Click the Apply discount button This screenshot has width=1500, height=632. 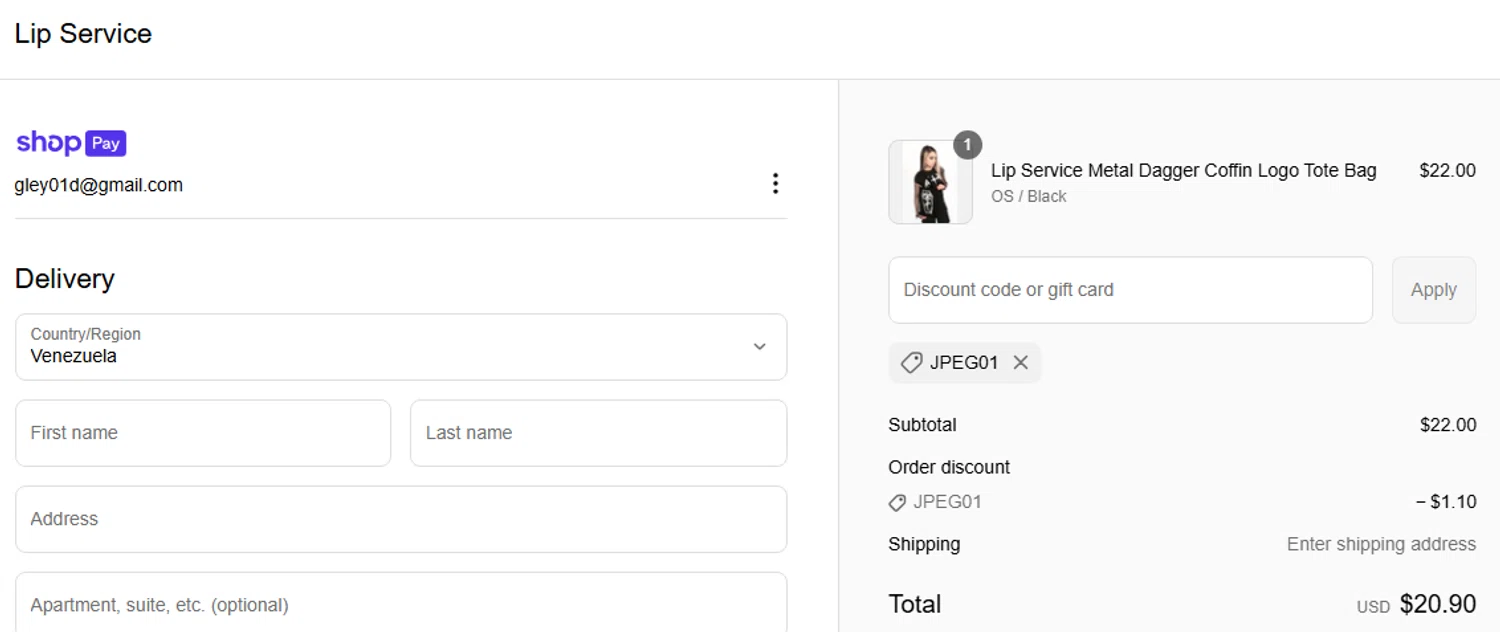click(1433, 290)
